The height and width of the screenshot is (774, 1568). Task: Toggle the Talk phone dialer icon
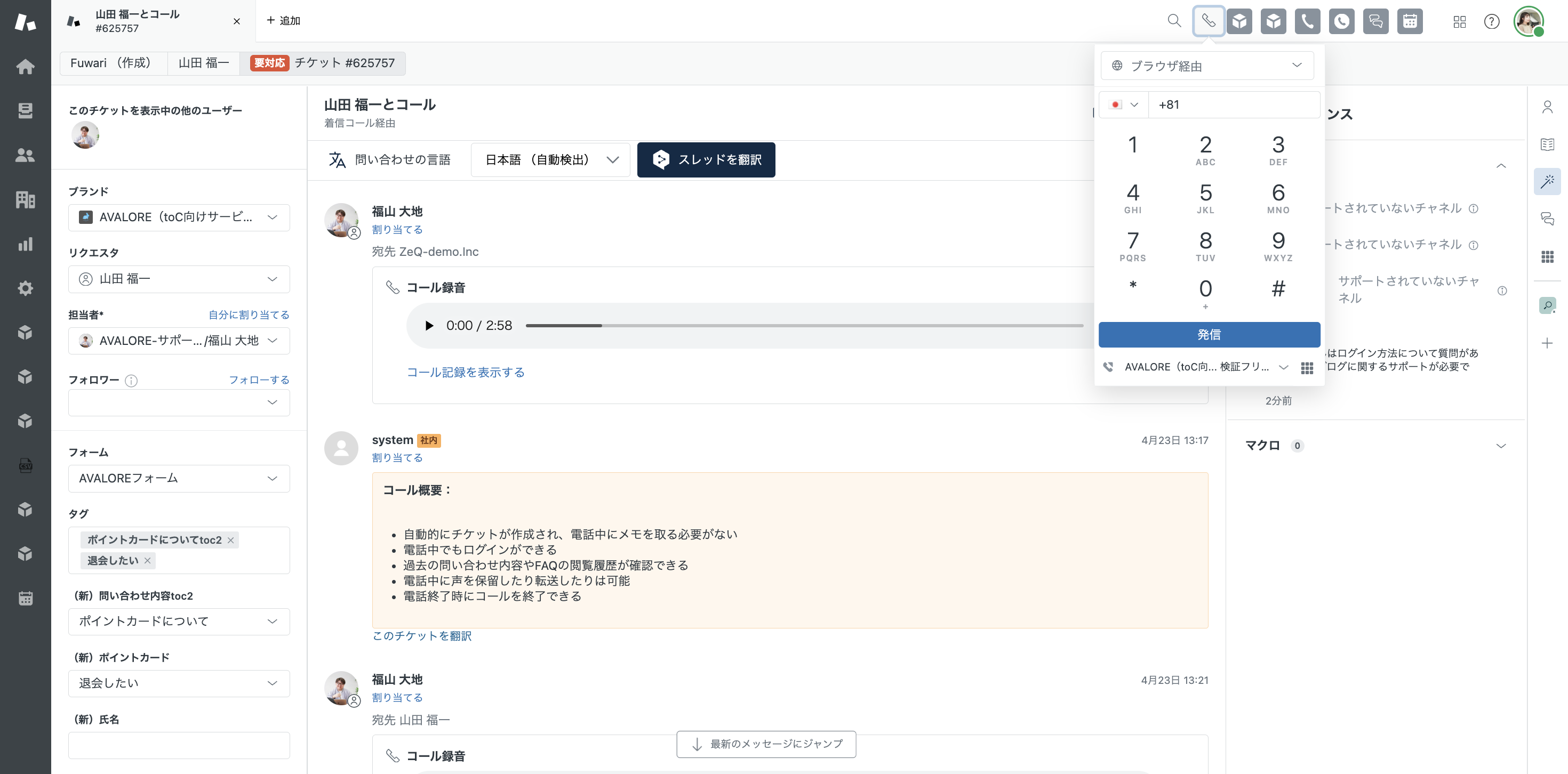click(x=1208, y=21)
